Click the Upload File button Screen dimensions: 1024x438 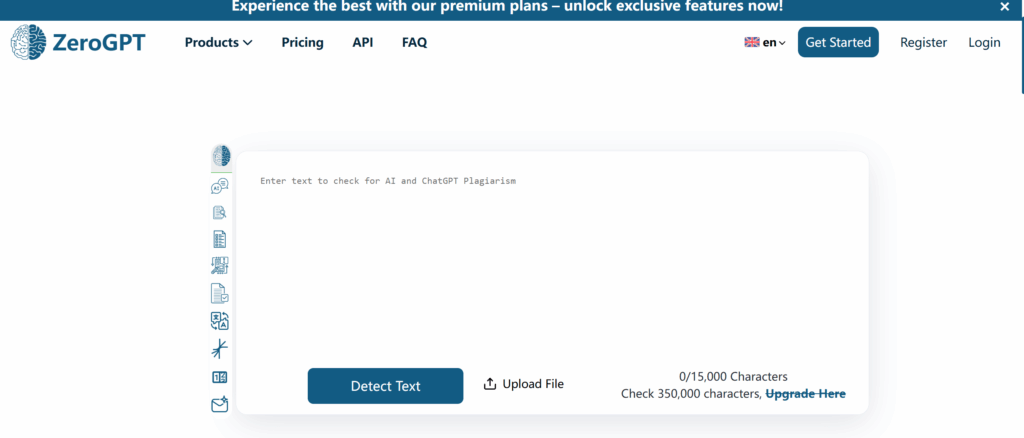524,384
